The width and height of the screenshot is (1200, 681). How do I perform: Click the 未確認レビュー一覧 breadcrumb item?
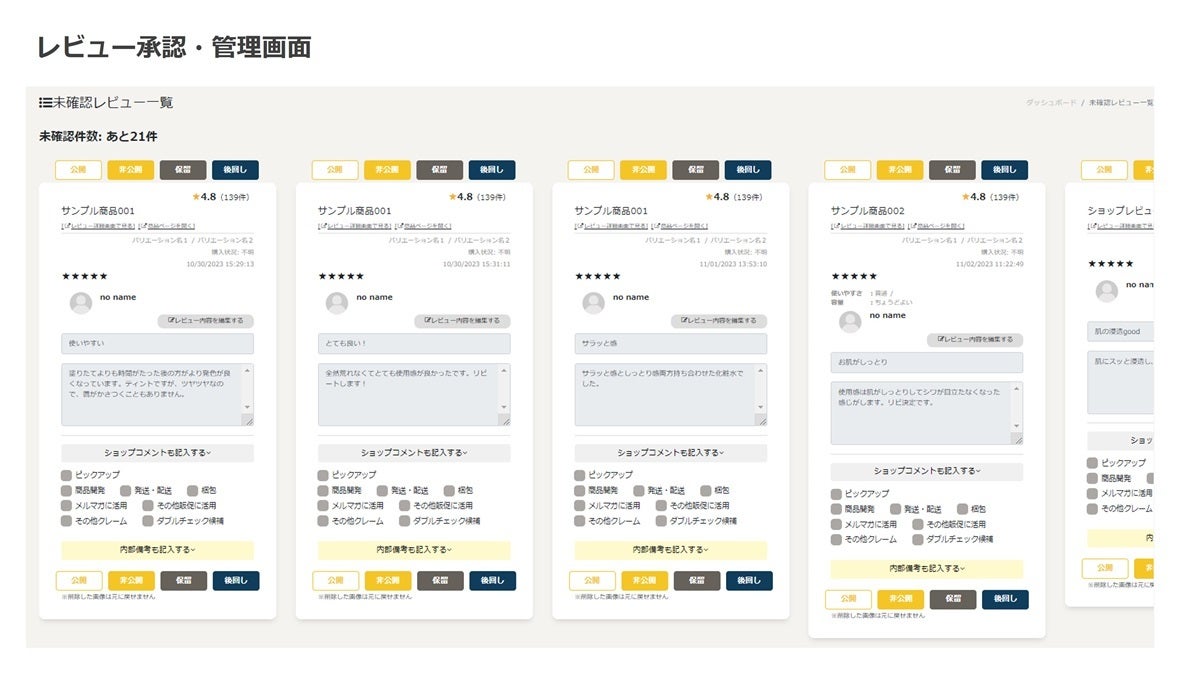click(x=1120, y=103)
